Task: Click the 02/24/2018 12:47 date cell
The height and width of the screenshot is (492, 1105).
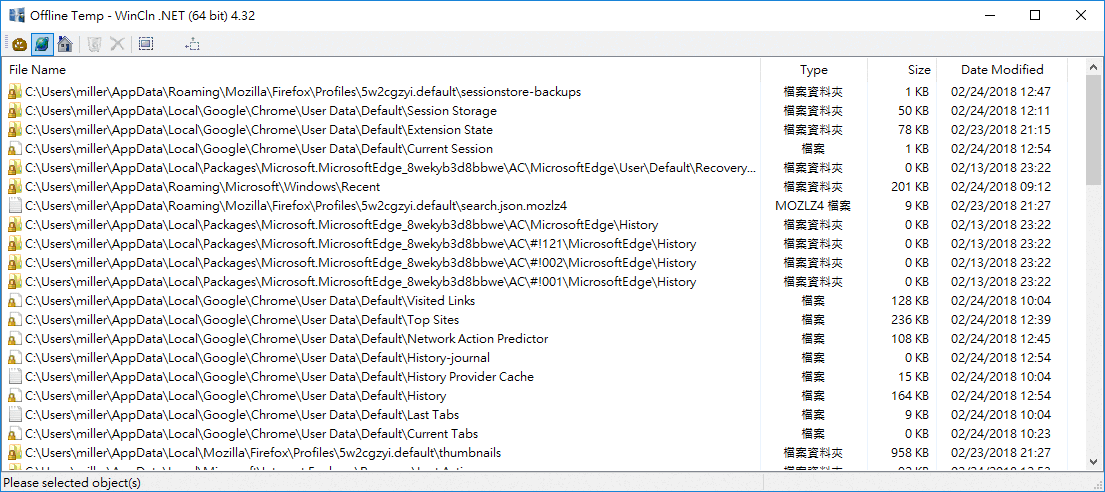Action: 1001,92
